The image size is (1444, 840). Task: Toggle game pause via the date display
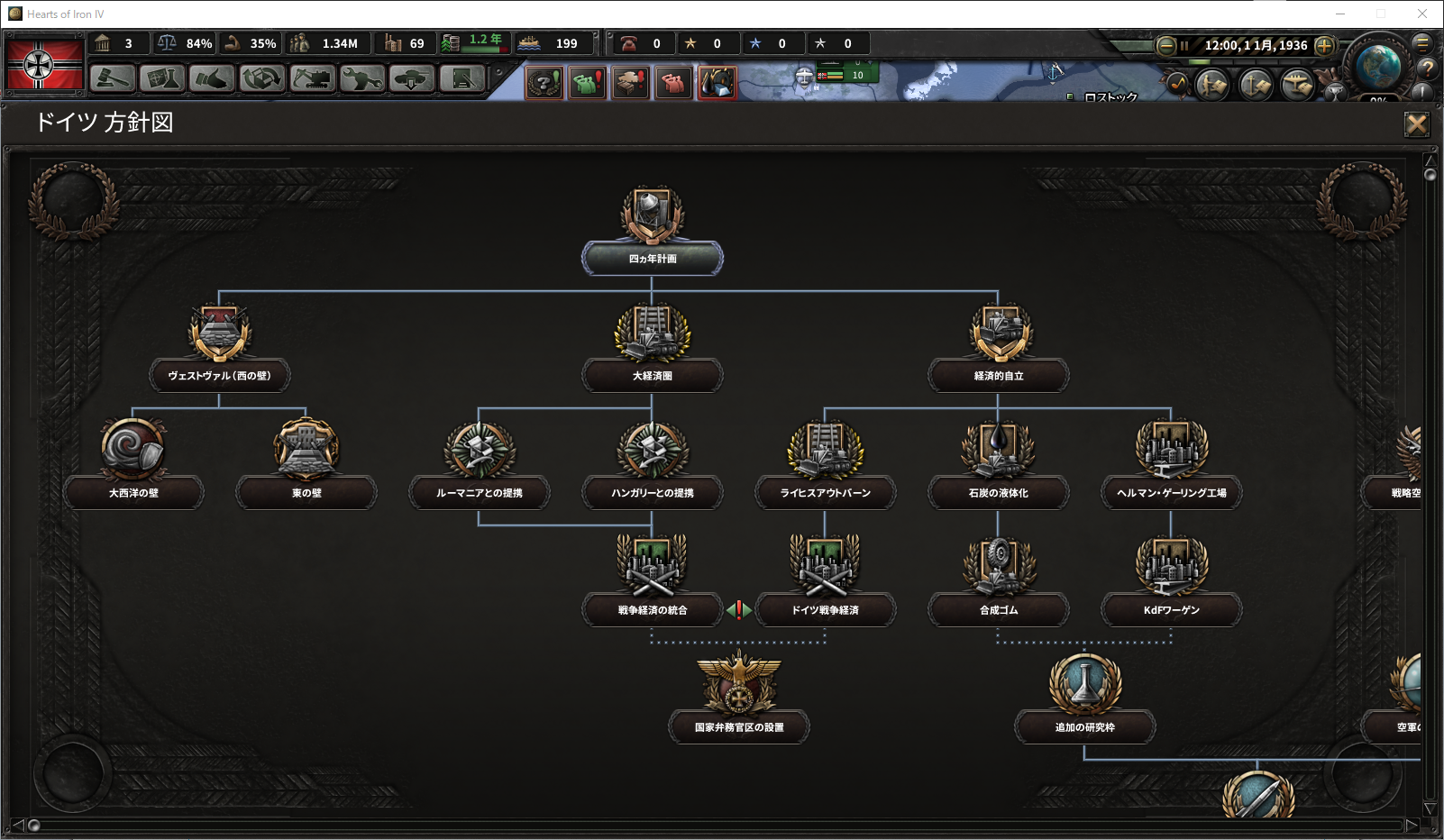(x=1255, y=45)
